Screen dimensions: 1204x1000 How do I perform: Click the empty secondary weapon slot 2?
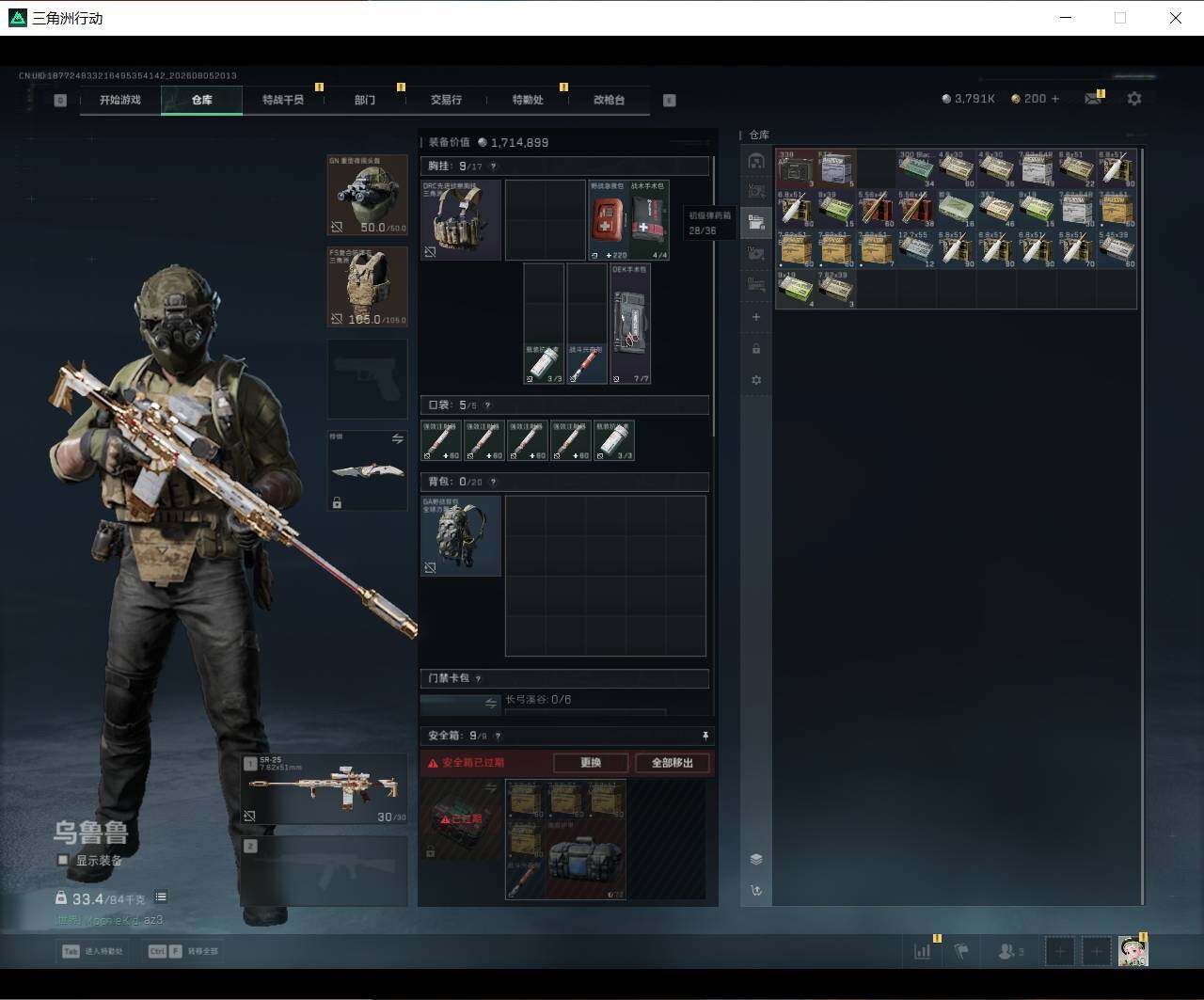[x=325, y=871]
